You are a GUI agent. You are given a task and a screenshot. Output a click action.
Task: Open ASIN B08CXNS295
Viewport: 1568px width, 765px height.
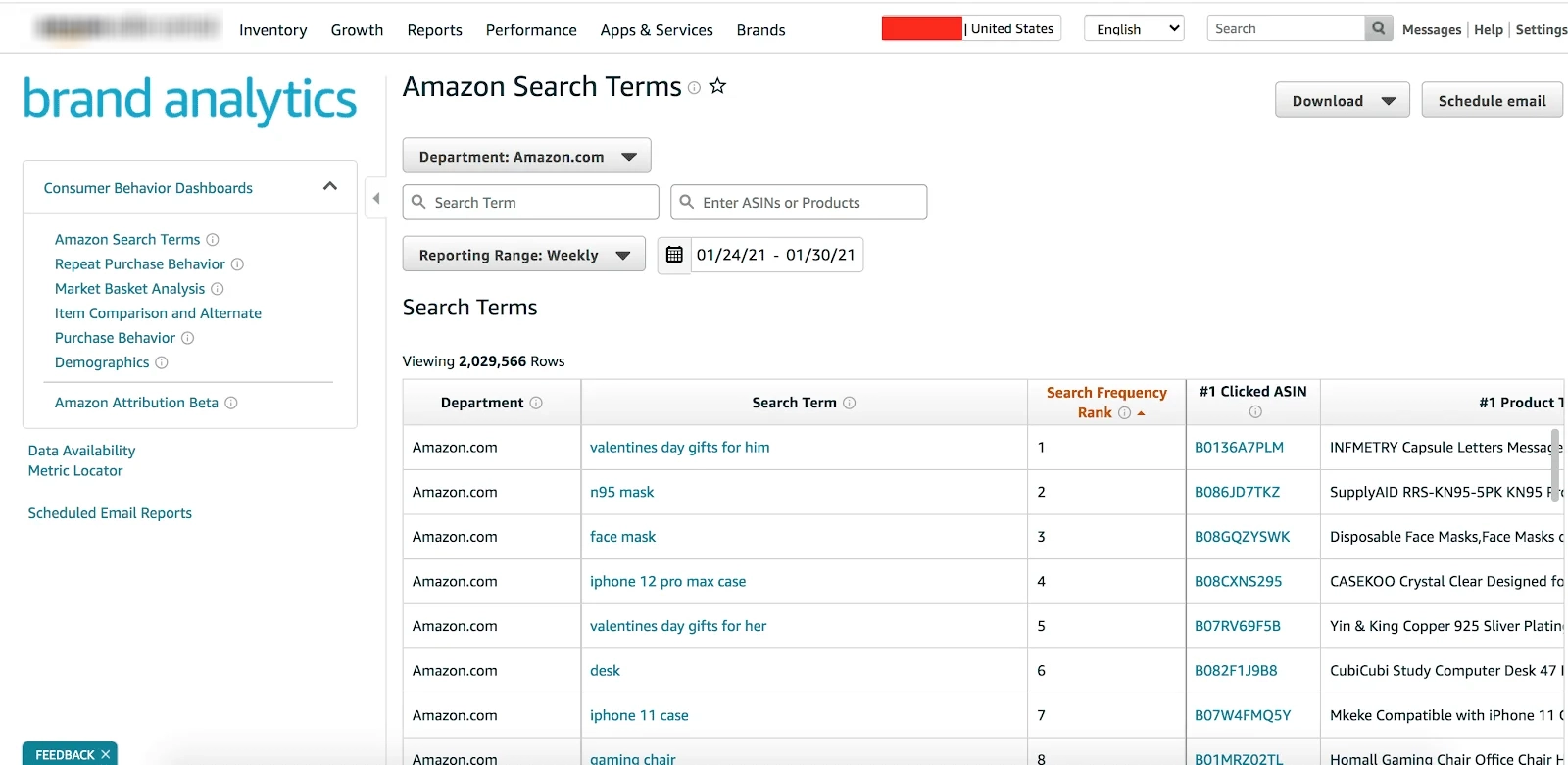coord(1238,582)
